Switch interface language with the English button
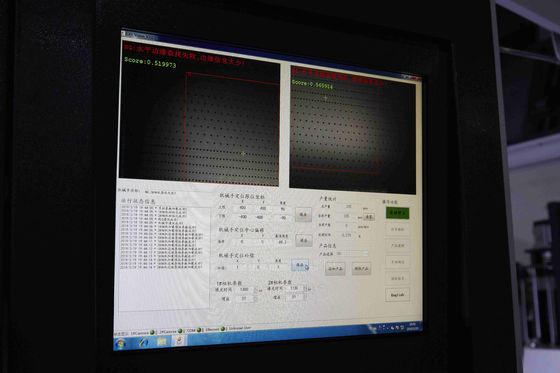560x373 pixels. coord(398,295)
